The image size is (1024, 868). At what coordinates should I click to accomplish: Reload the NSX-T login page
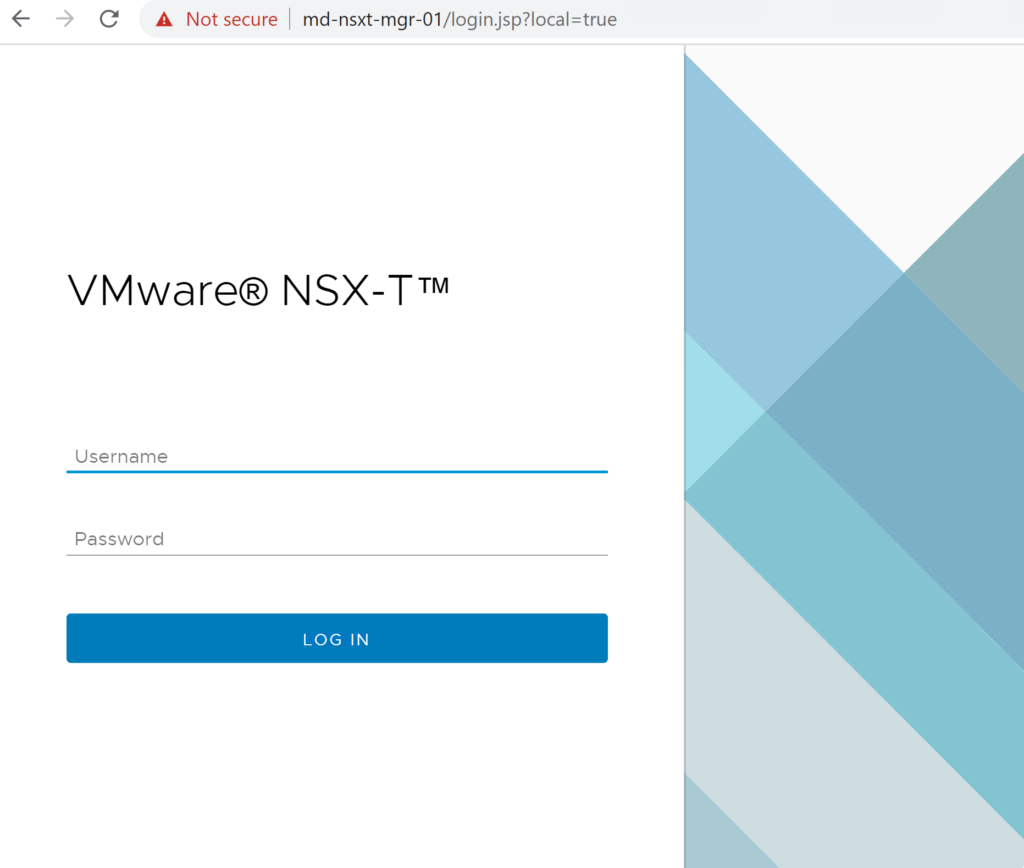tap(109, 19)
